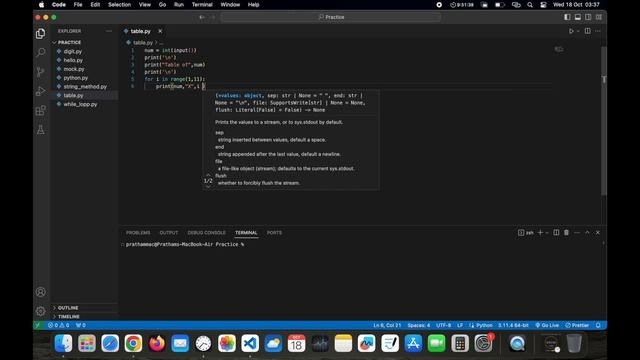Change indentation via Spaces: 4
The width and height of the screenshot is (640, 360).
point(419,325)
